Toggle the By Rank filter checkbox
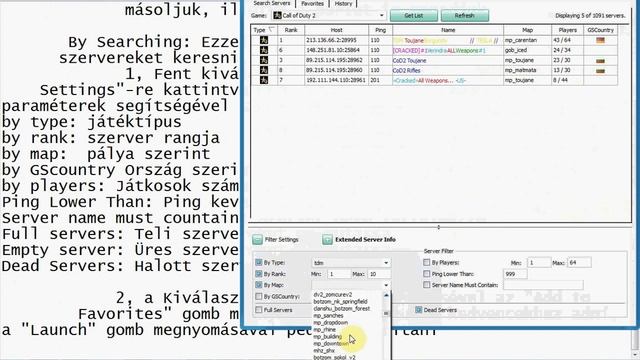The image size is (640, 360). click(258, 274)
